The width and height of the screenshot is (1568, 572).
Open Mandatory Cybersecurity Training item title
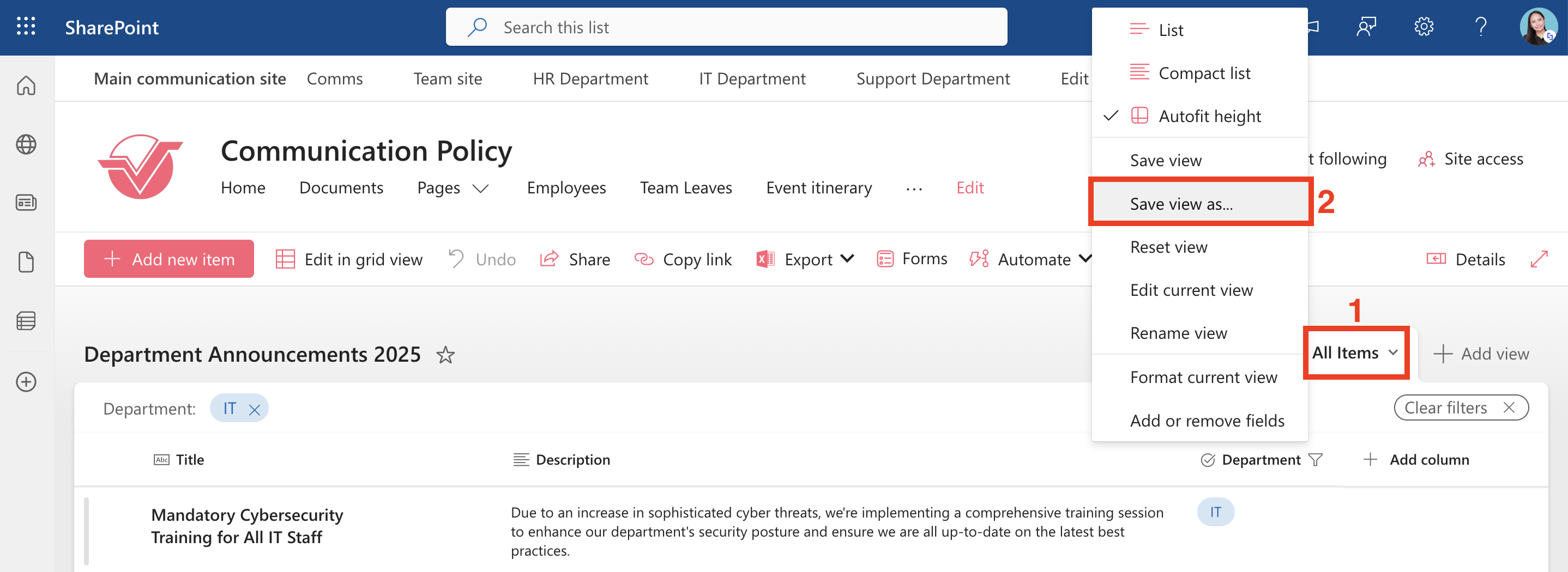[x=247, y=526]
